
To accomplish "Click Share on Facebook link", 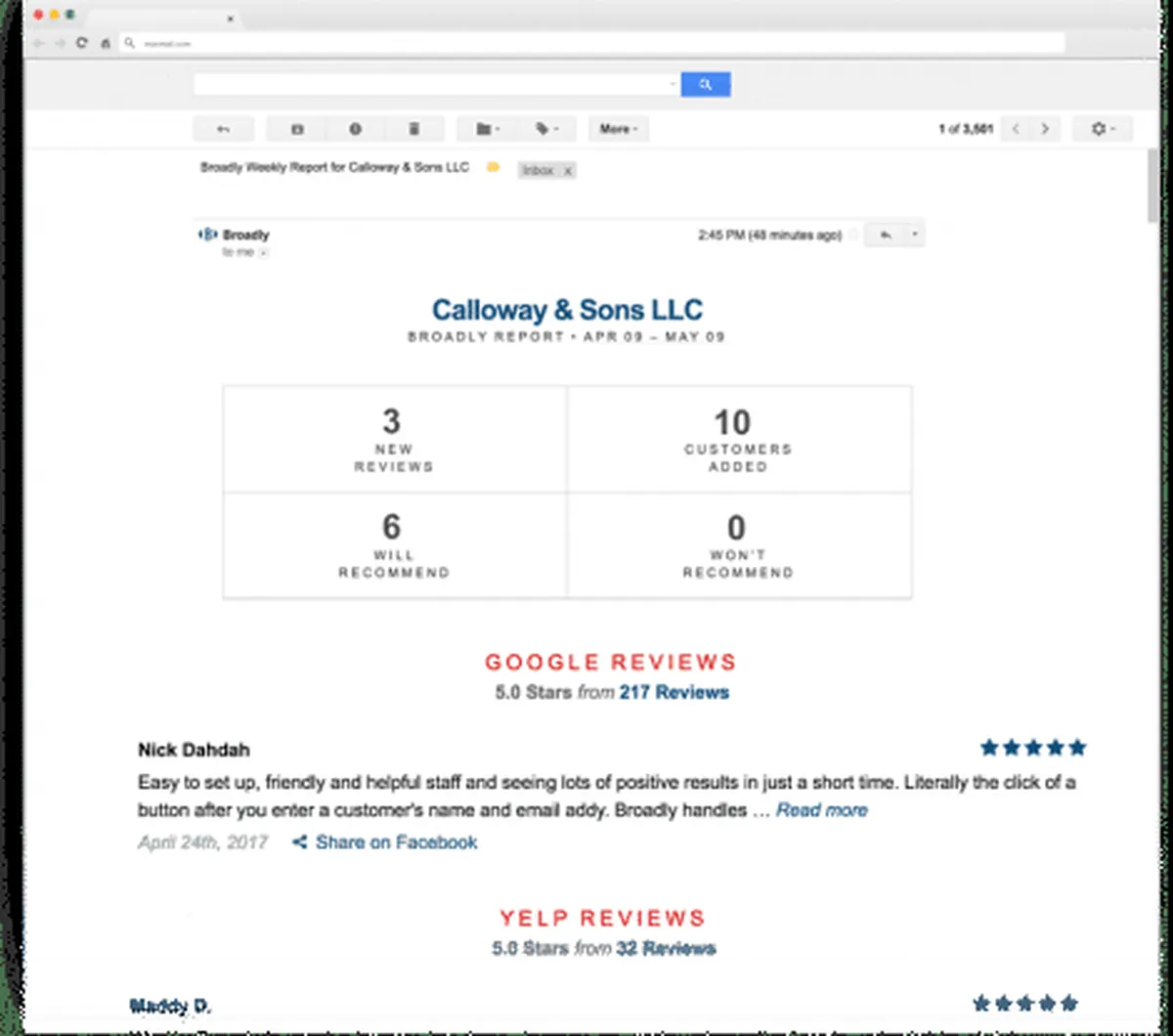I will pyautogui.click(x=397, y=842).
